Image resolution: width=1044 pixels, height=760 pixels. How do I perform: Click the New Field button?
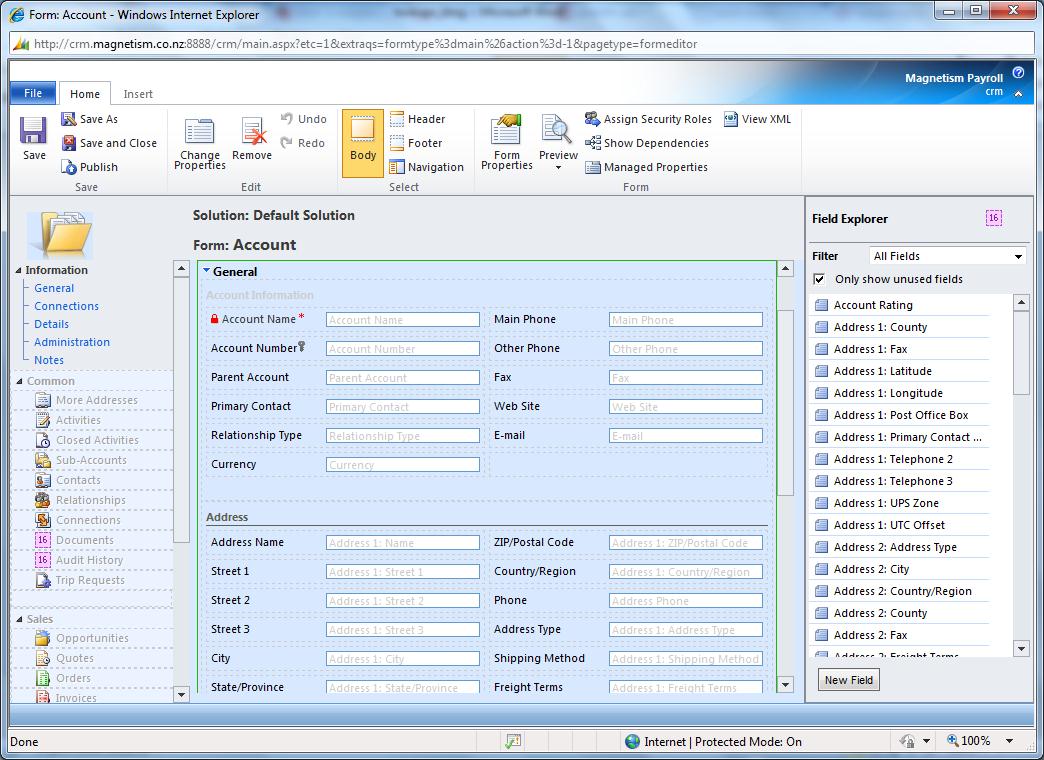848,679
